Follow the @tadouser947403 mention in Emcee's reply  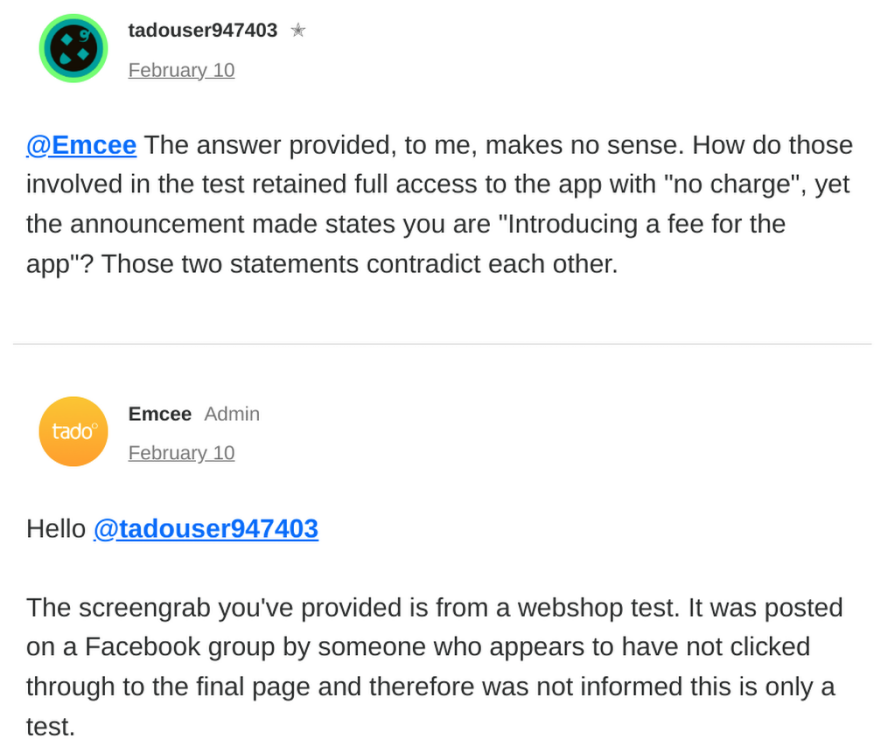pyautogui.click(x=206, y=529)
